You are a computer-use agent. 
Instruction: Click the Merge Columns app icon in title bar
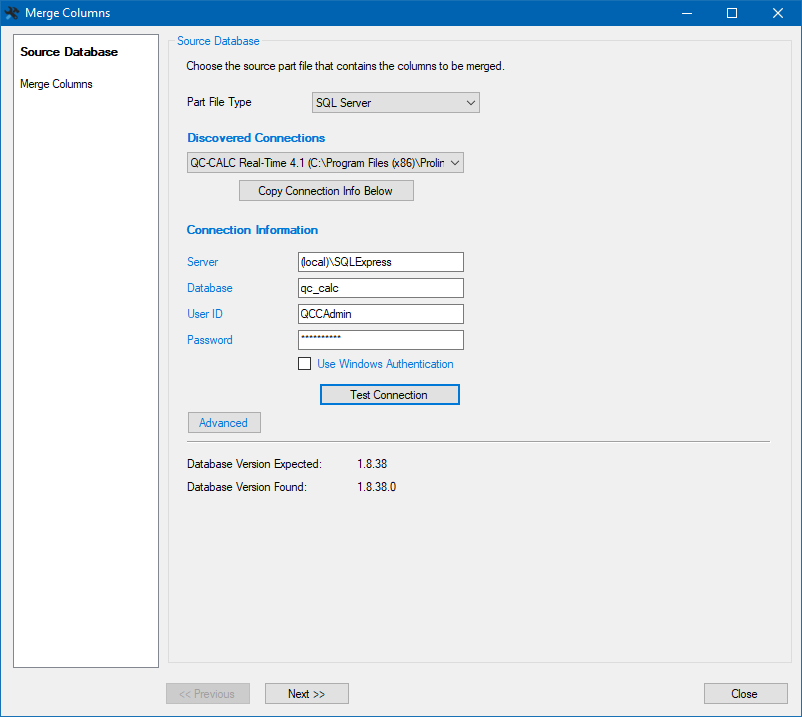tap(12, 13)
